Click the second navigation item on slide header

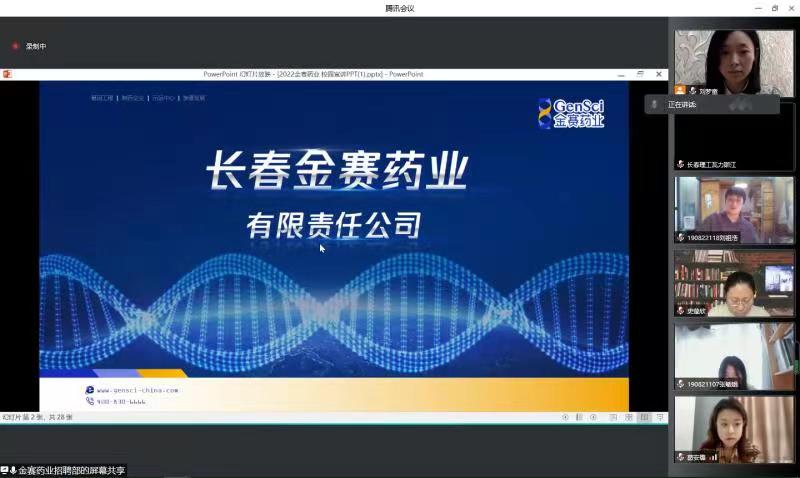pos(133,98)
